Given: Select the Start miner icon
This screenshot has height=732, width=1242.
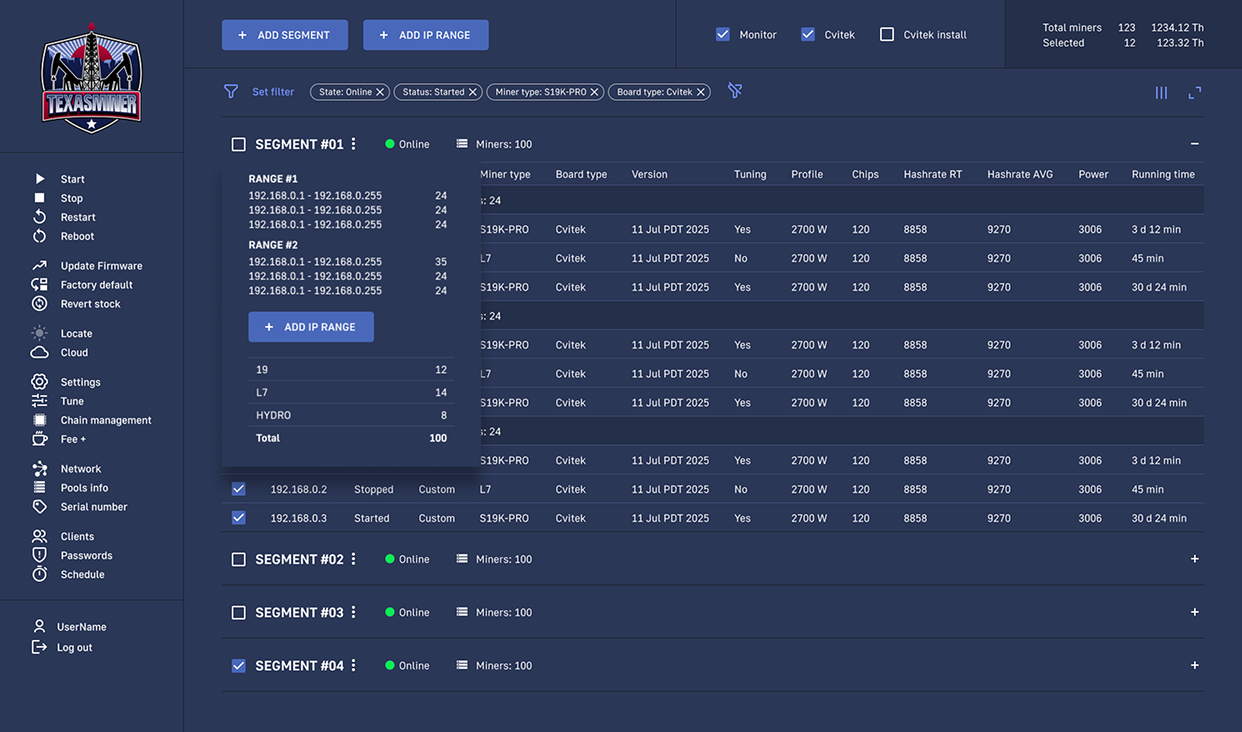Looking at the screenshot, I should point(40,178).
